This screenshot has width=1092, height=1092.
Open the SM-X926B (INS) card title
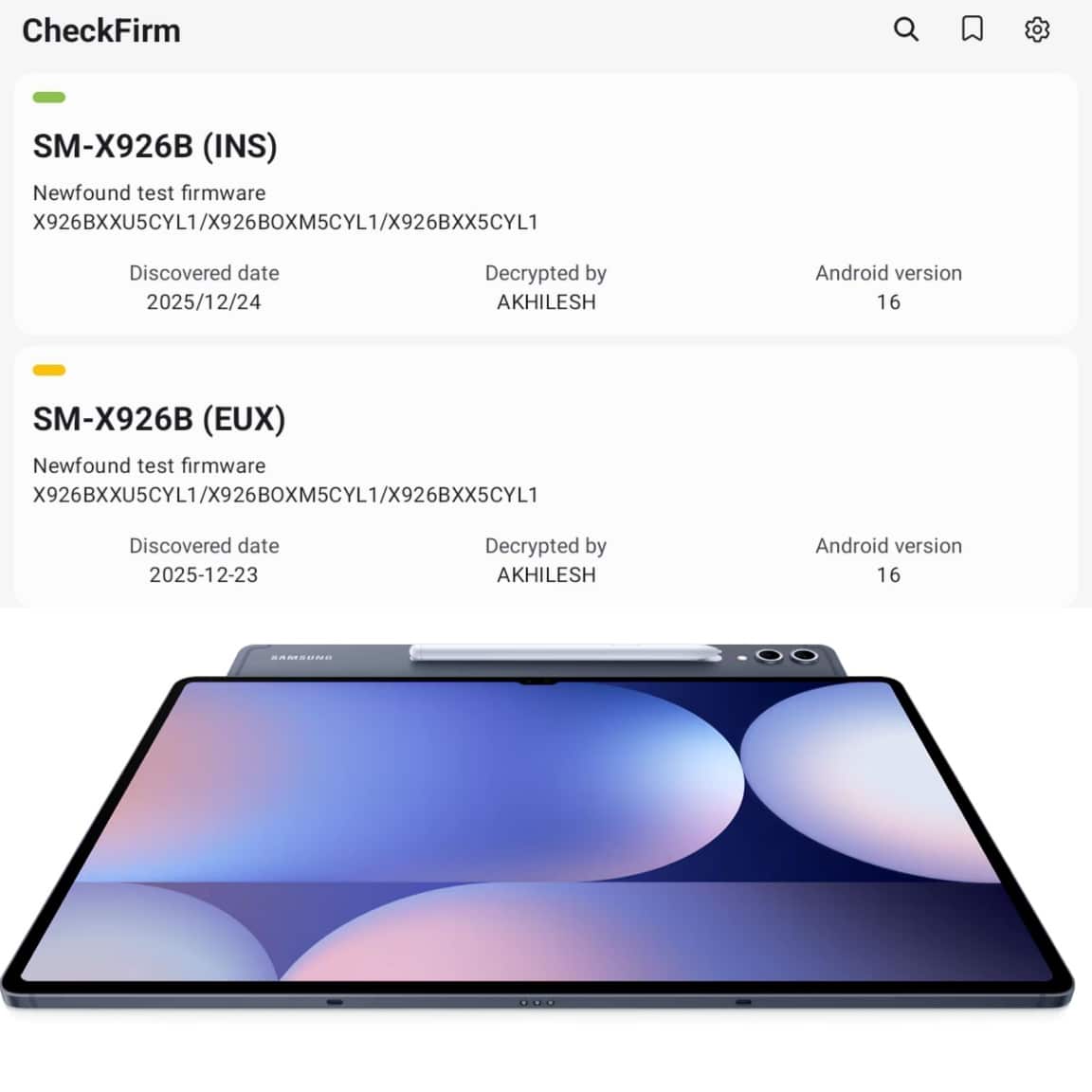[155, 146]
